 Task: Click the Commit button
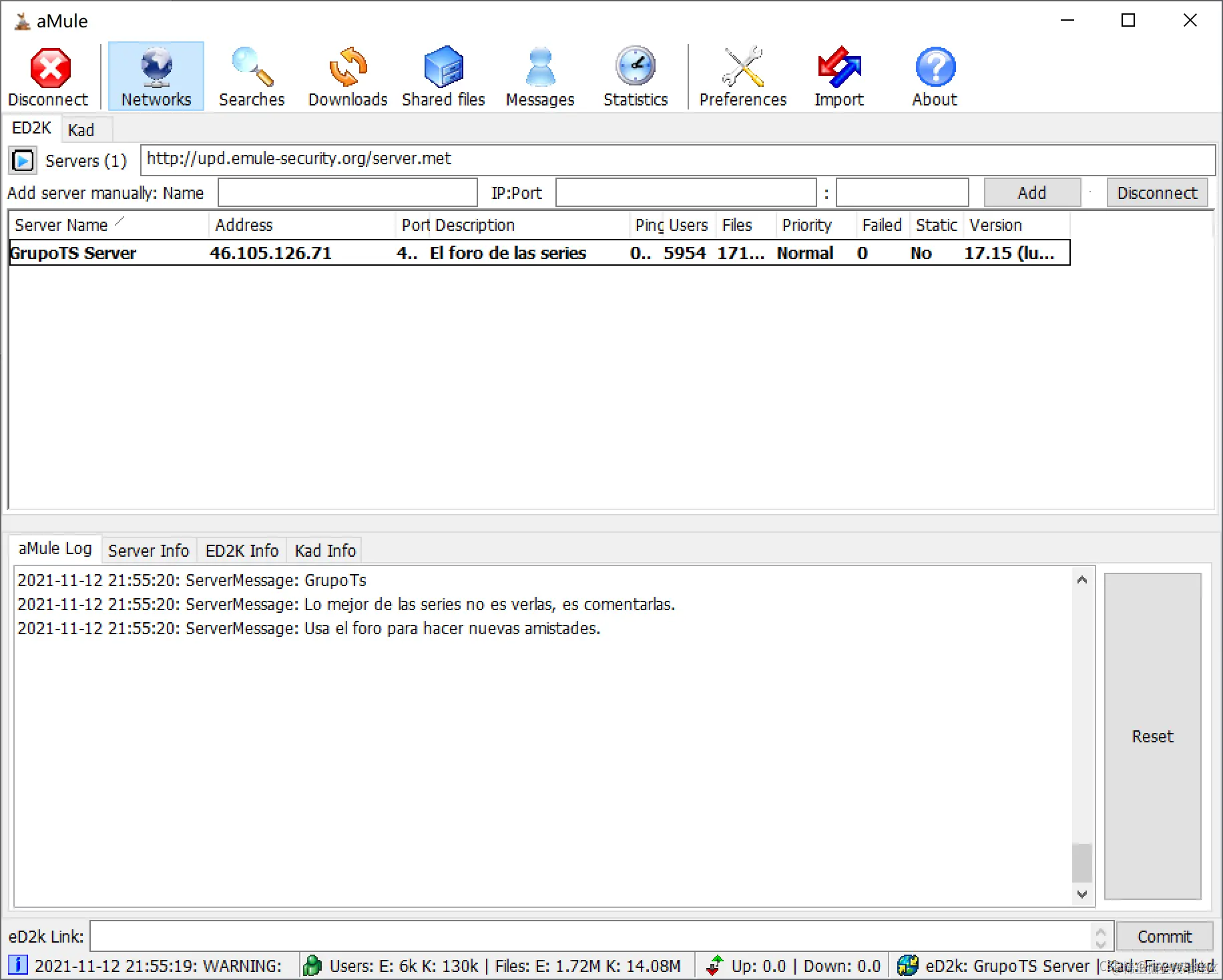(1164, 937)
